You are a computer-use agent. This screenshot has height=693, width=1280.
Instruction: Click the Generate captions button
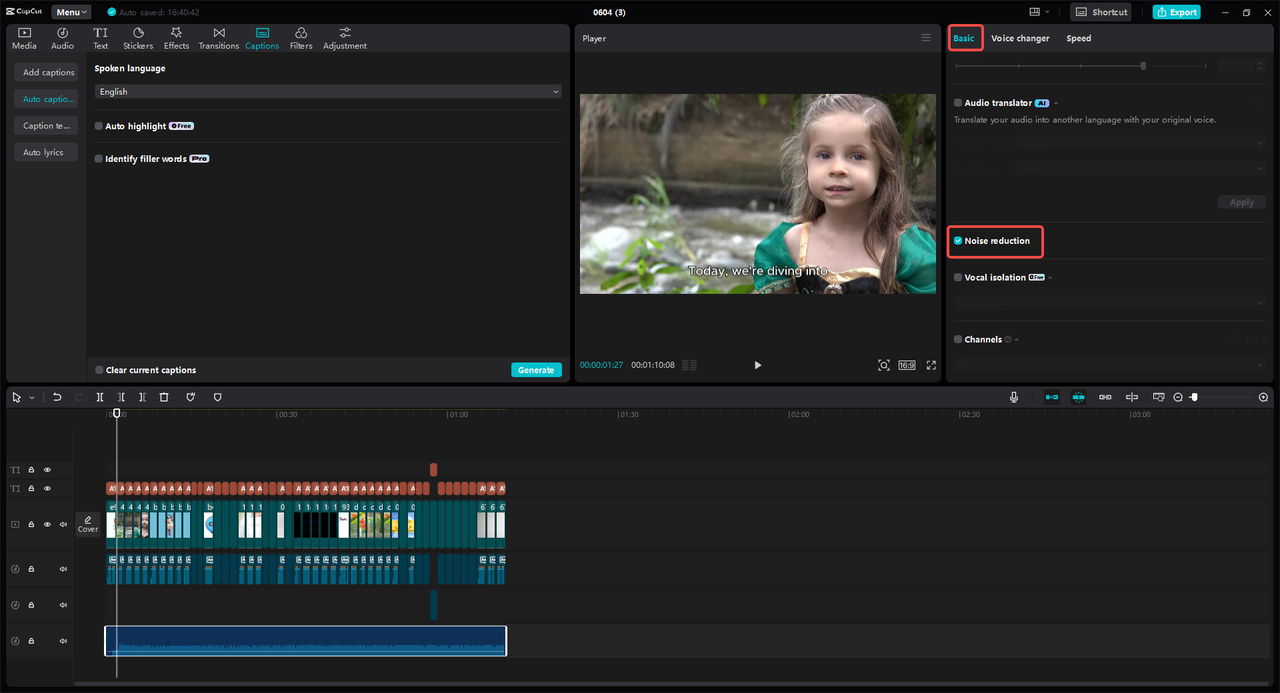[x=536, y=370]
